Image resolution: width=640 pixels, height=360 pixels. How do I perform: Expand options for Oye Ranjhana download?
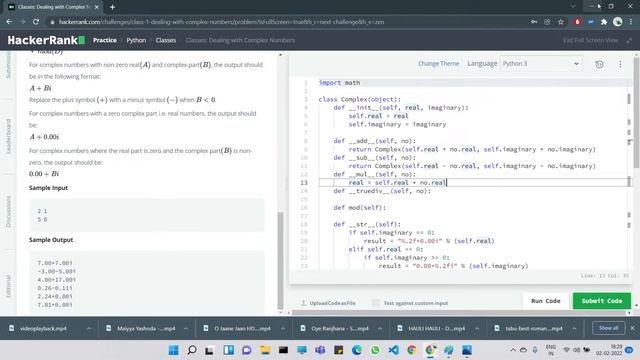380,328
